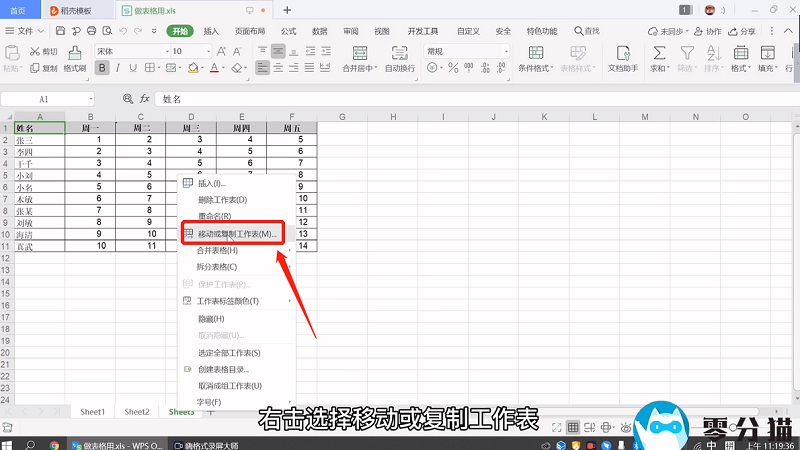Click the Windows Start button
Screen dimensions: 800x450
(x=9, y=442)
